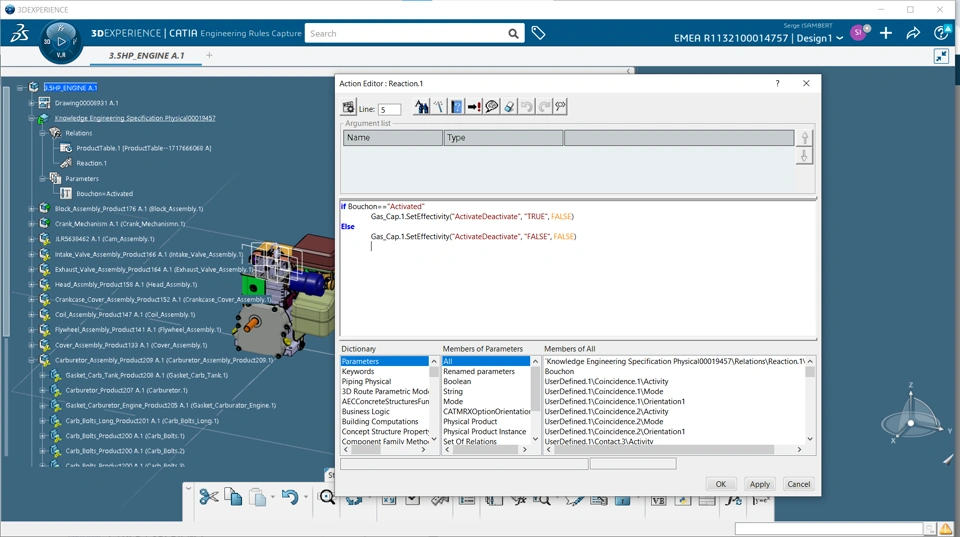Select Renamed parameters in Members of Parameters
960x537 pixels.
point(479,371)
